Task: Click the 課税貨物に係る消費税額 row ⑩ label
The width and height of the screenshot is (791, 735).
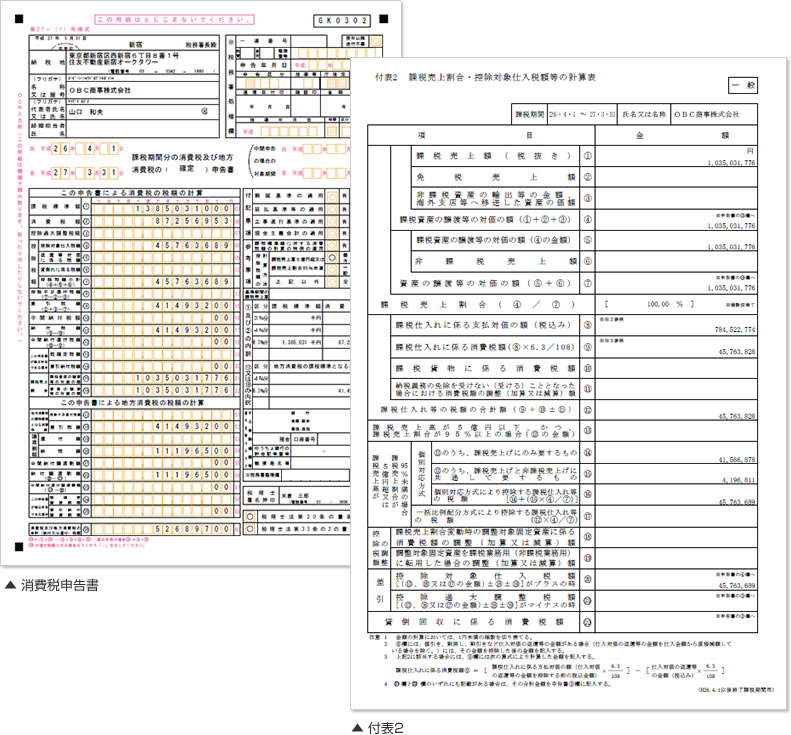Action: [x=485, y=368]
